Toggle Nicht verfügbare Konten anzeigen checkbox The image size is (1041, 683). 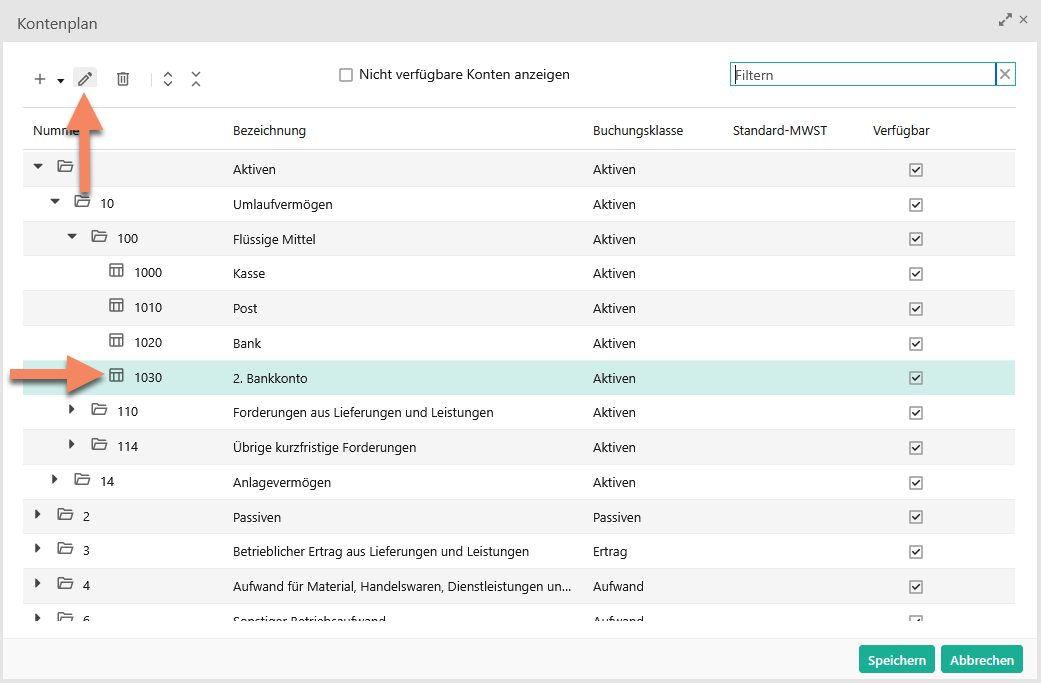[x=346, y=75]
